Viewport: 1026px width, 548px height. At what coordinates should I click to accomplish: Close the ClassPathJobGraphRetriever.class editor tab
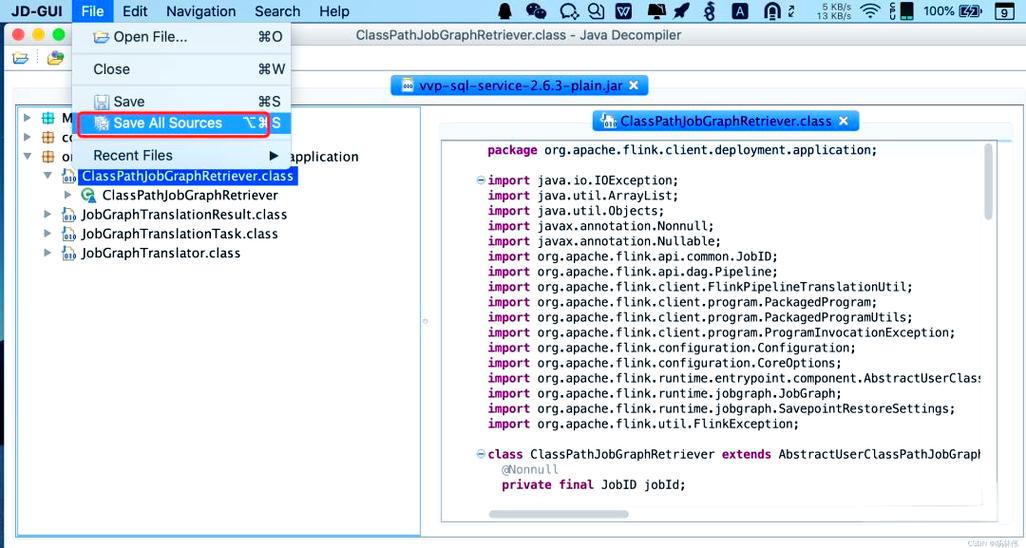point(843,121)
